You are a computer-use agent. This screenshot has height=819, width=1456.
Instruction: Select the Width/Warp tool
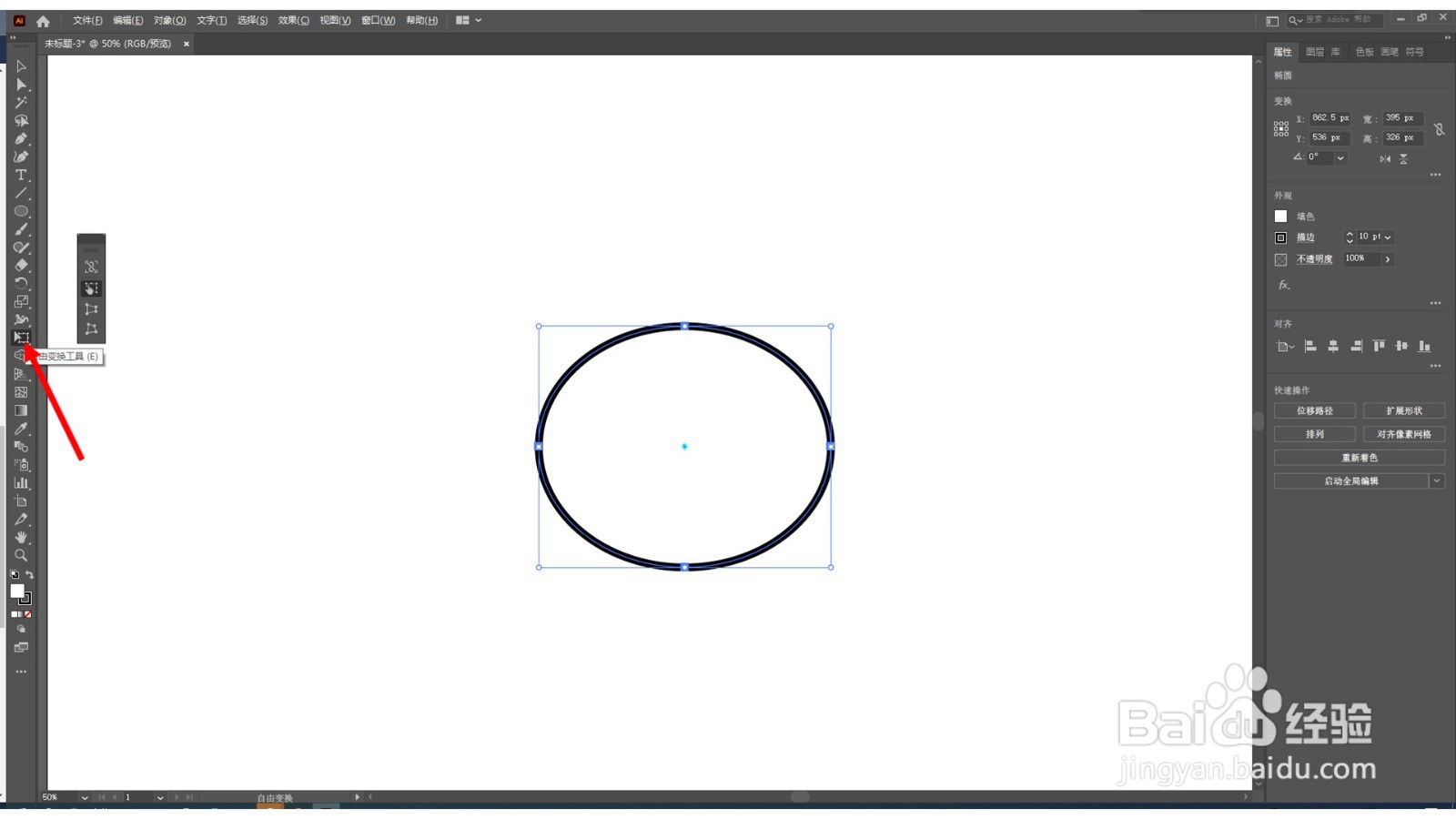click(x=21, y=319)
